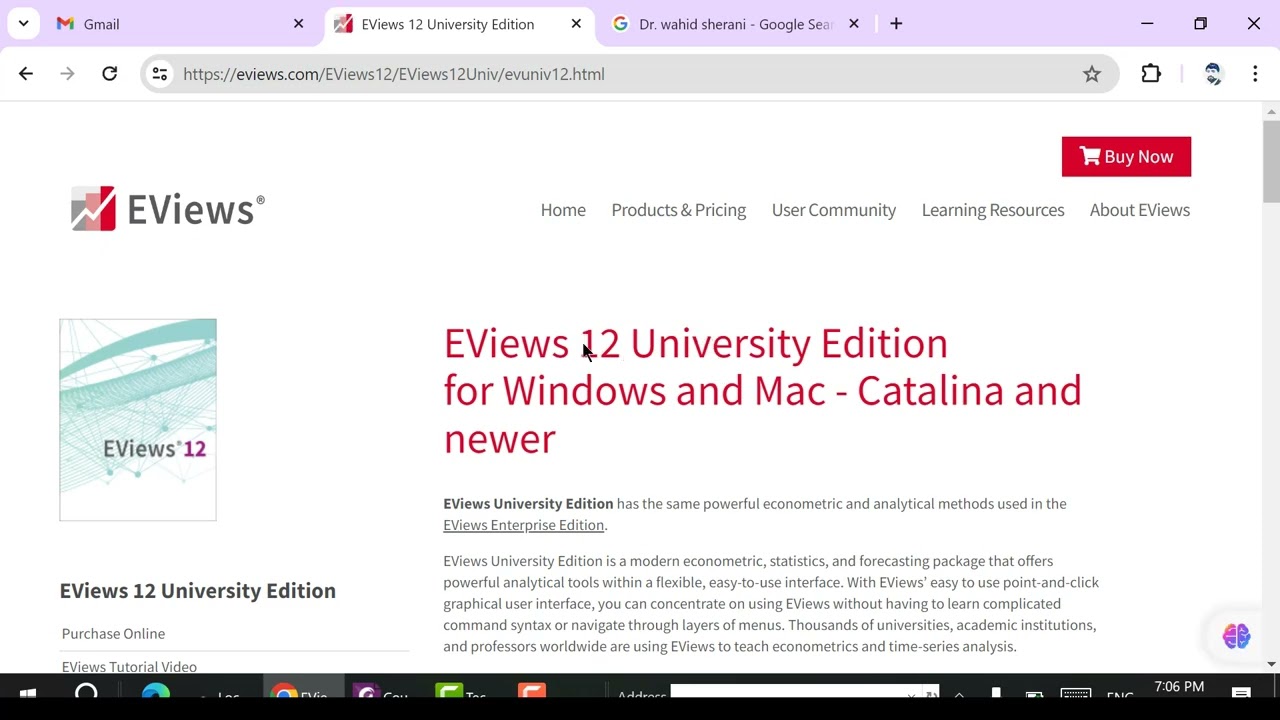This screenshot has height=720, width=1280.
Task: Click the page vertical scrollbar thumb
Action: pyautogui.click(x=1272, y=160)
